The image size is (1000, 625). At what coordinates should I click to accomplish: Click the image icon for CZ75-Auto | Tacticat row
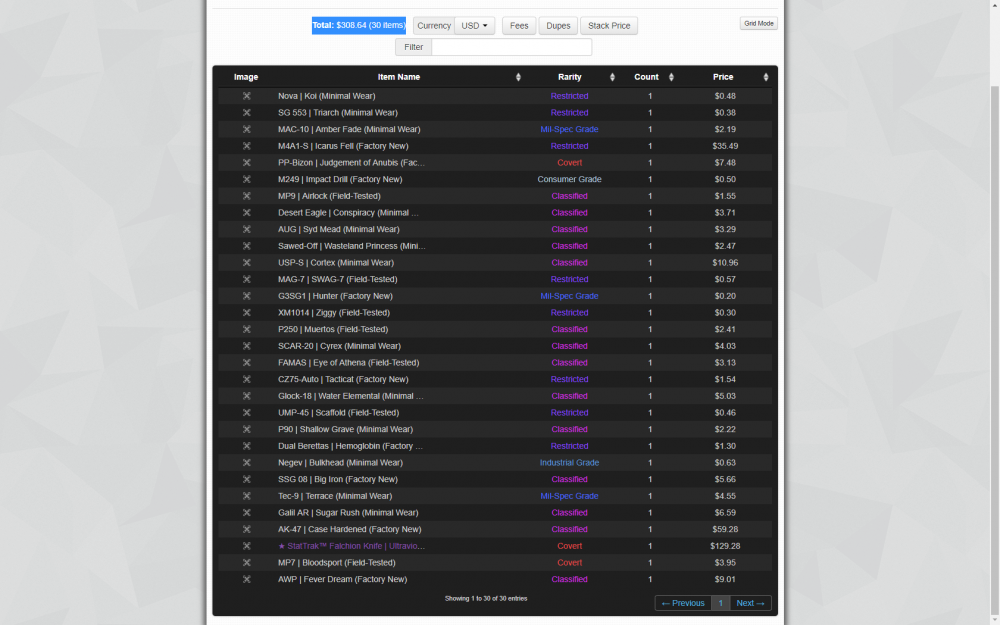click(246, 379)
